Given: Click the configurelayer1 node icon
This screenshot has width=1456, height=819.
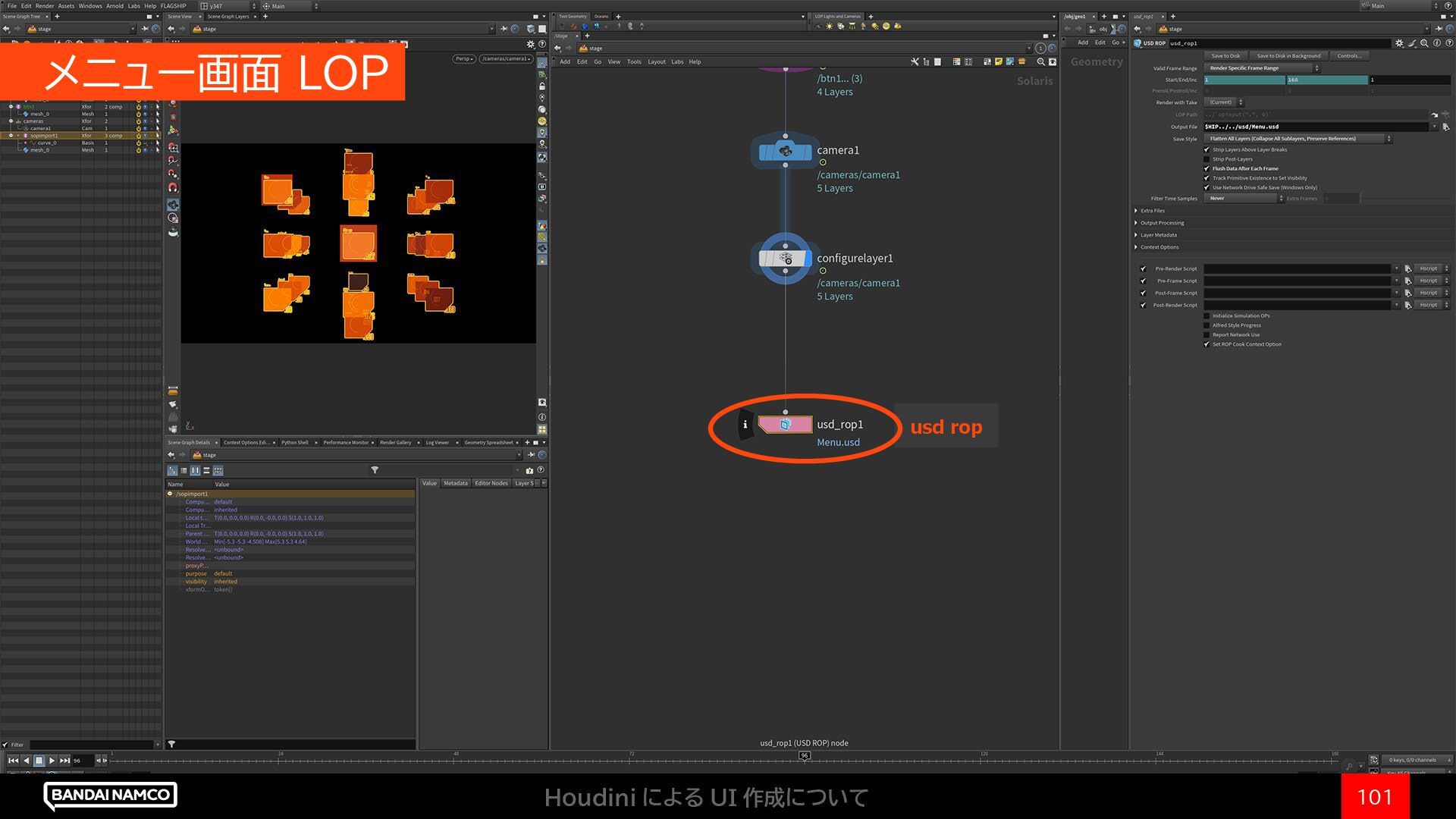Looking at the screenshot, I should [x=785, y=259].
